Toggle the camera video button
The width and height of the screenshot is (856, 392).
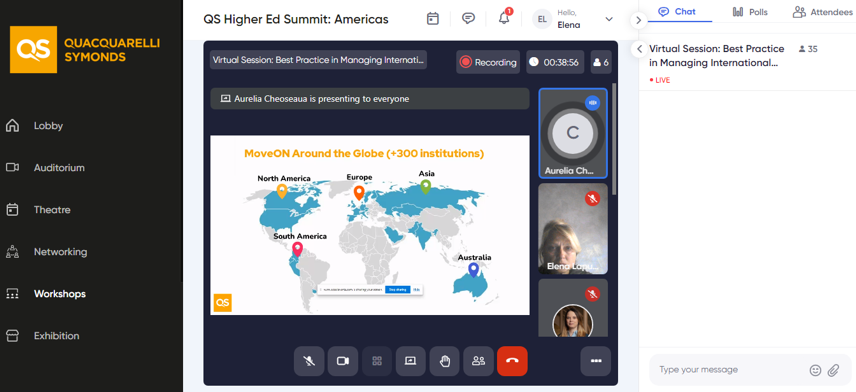343,361
